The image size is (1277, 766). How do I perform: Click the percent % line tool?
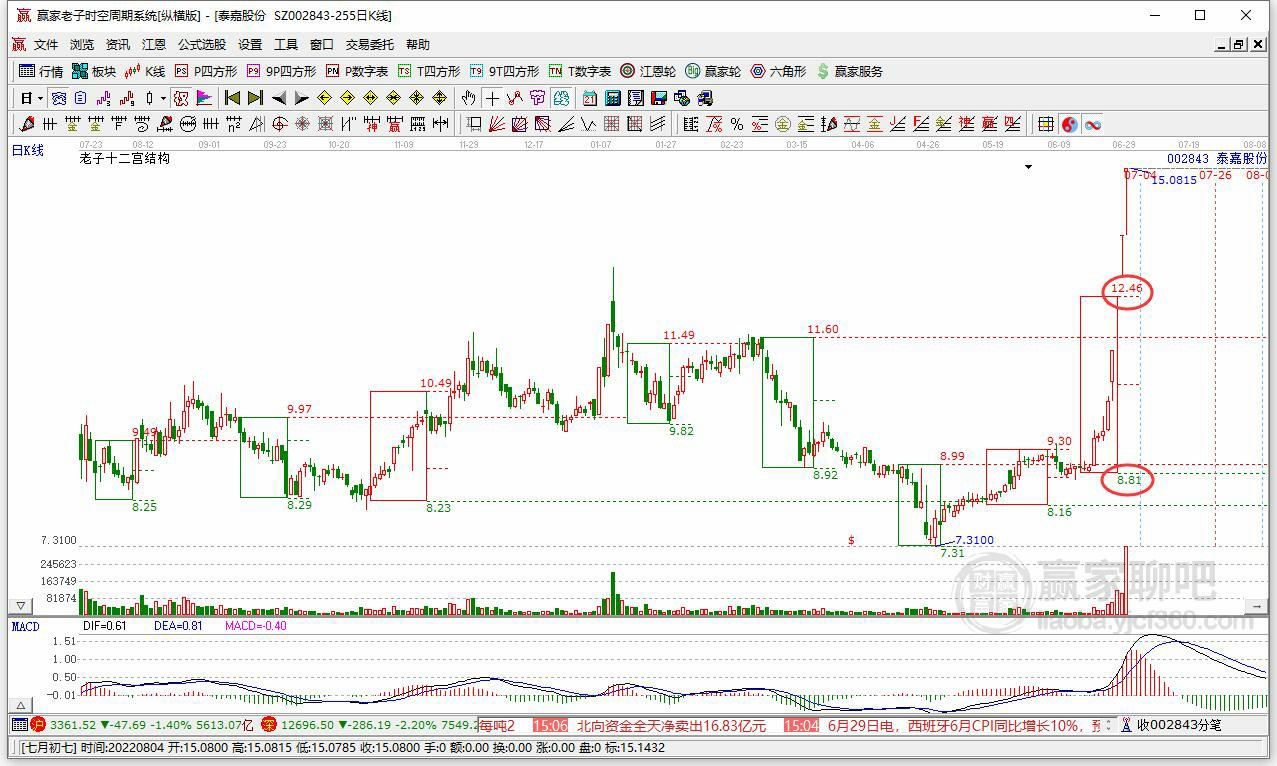coord(737,124)
